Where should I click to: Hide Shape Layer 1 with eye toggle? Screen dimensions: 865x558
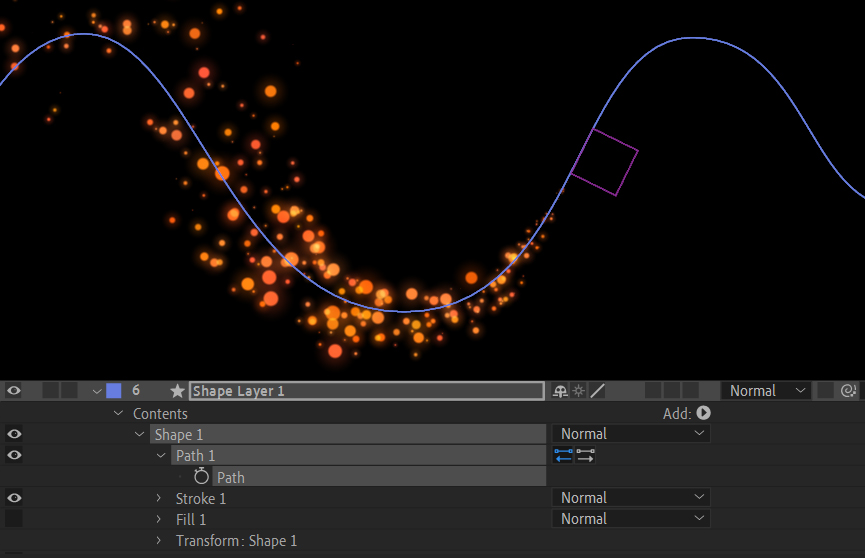click(x=14, y=391)
